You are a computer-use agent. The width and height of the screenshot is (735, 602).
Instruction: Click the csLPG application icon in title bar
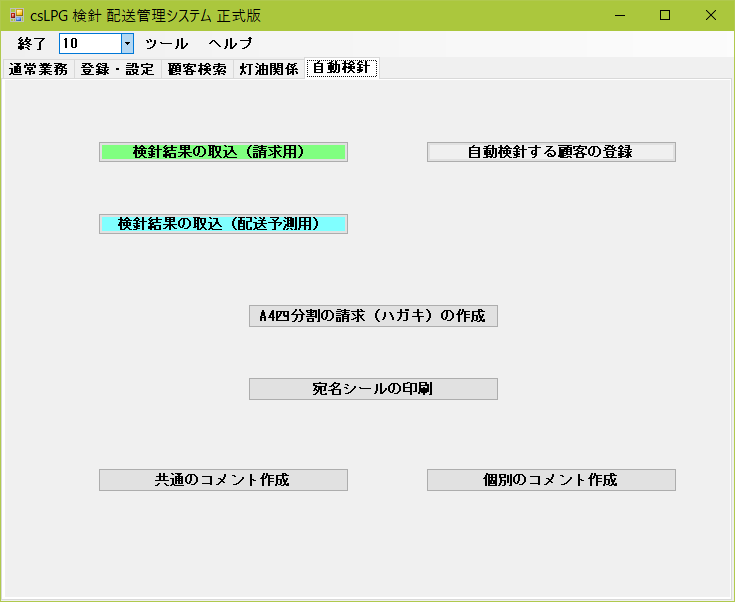pyautogui.click(x=17, y=15)
